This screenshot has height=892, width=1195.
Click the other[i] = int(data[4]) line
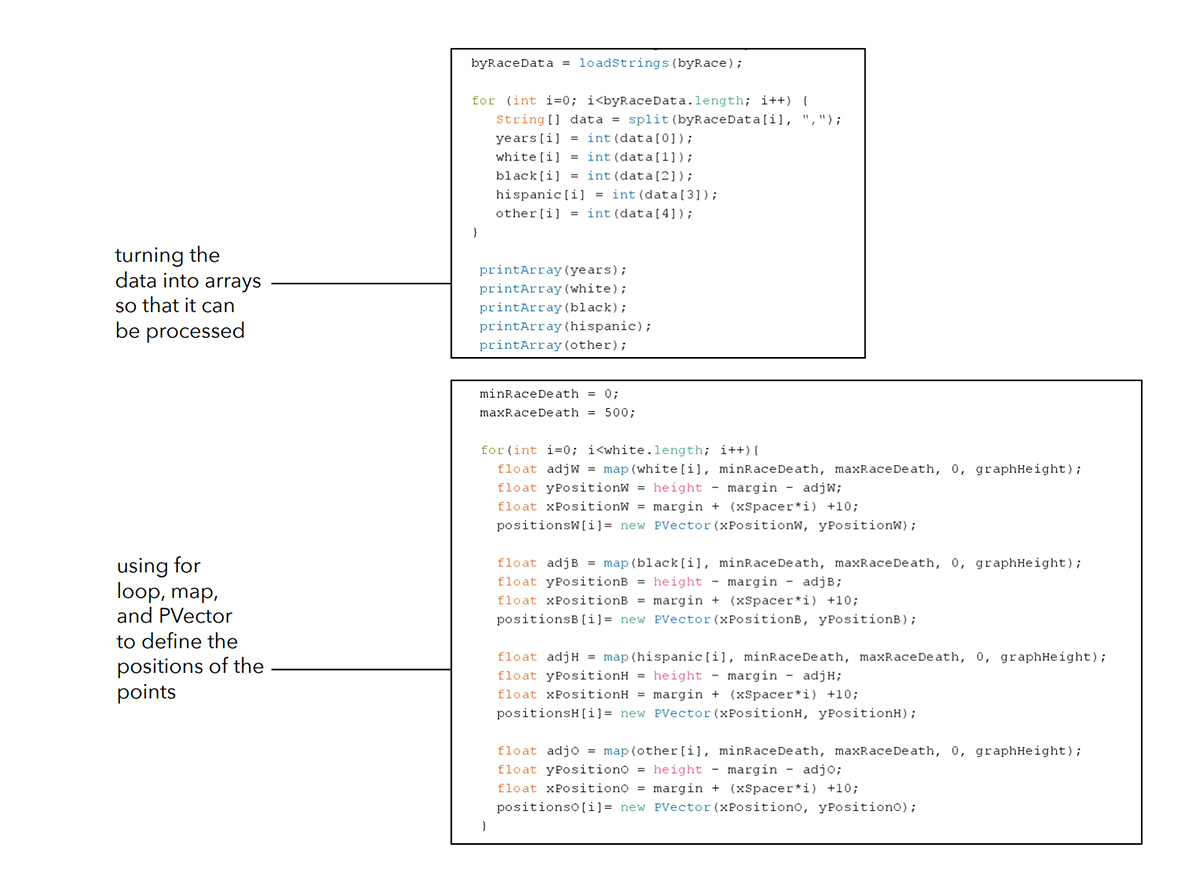pos(593,213)
